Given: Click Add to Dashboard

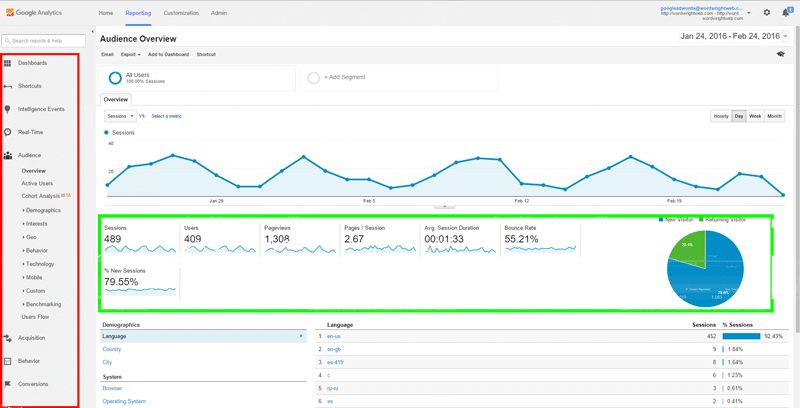Looking at the screenshot, I should click(x=168, y=55).
